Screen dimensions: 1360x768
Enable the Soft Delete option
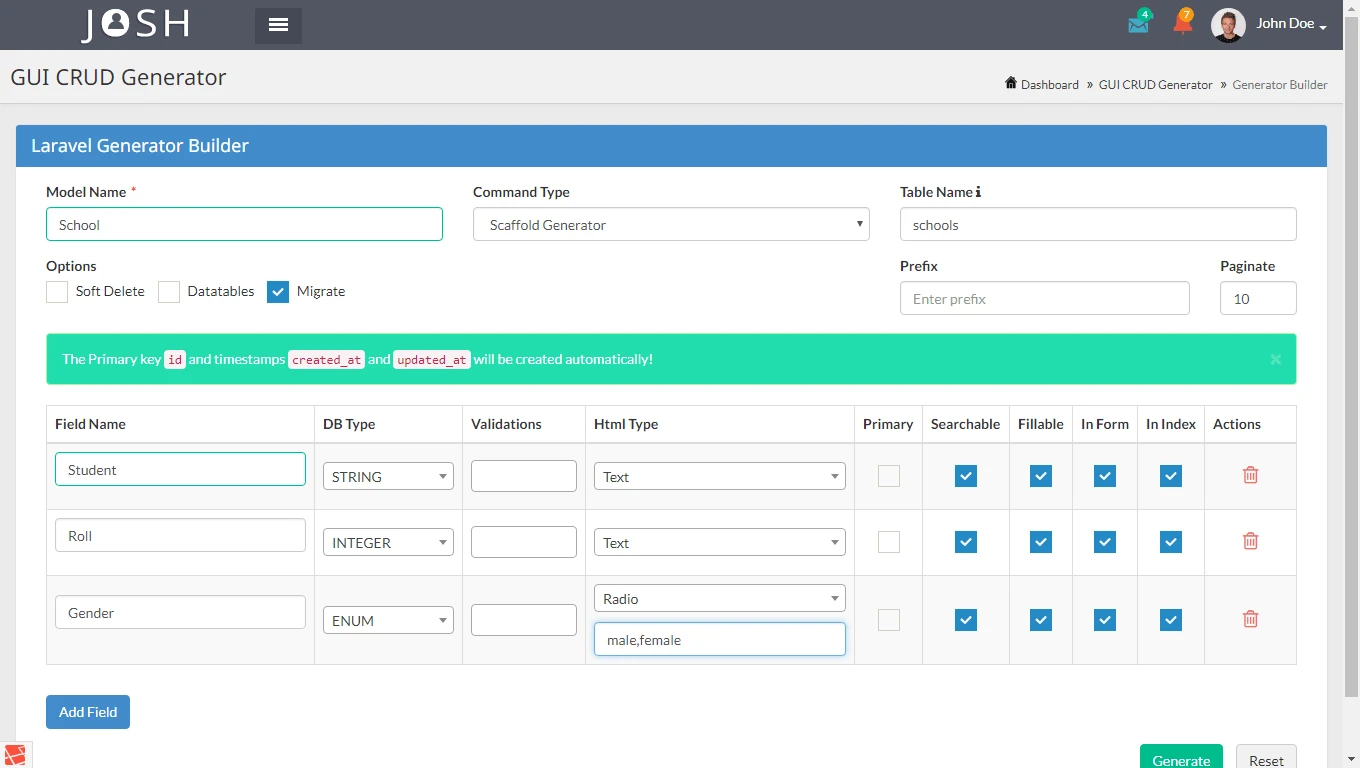point(56,291)
